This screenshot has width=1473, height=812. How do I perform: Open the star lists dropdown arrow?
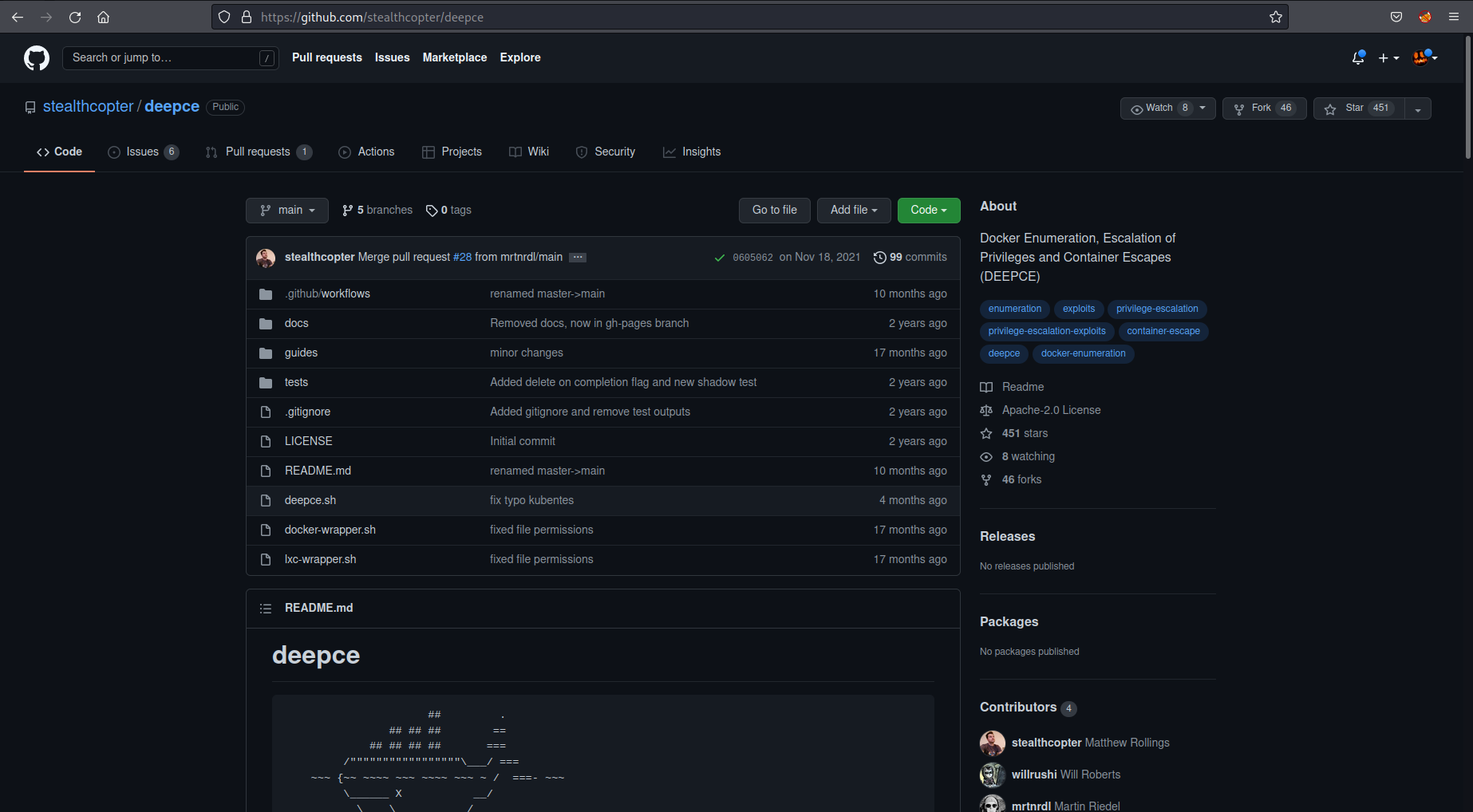coord(1418,108)
